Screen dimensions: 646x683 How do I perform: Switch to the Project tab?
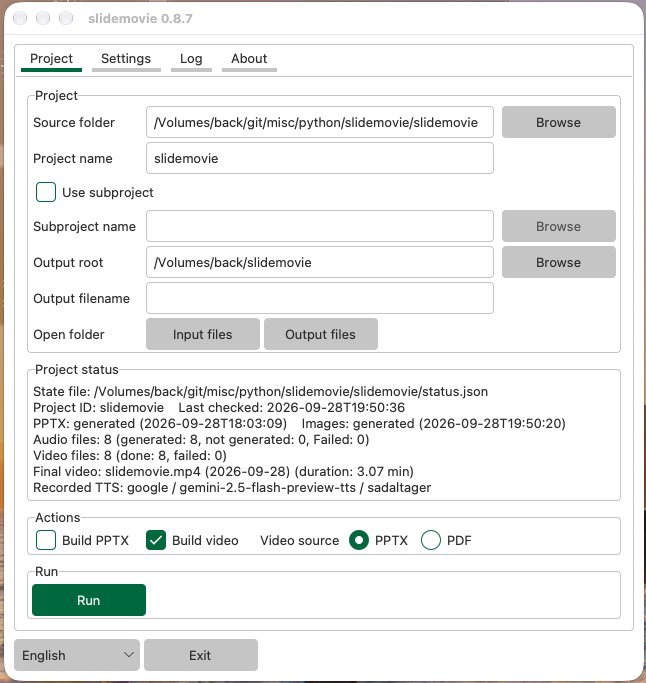coord(51,59)
